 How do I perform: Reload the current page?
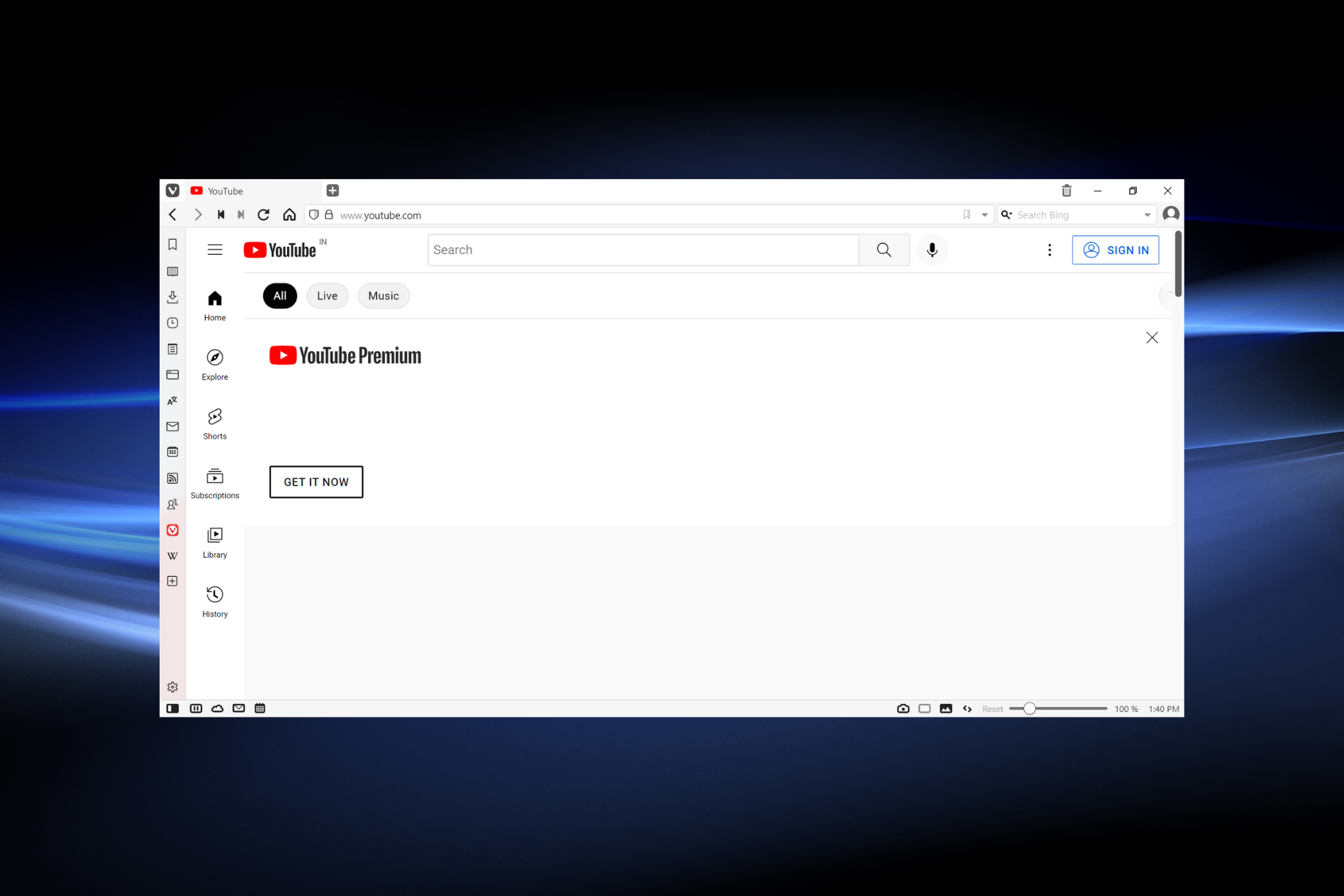click(263, 214)
